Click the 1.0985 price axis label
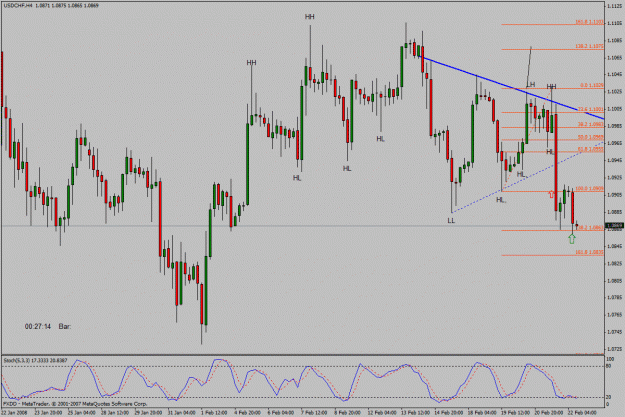 click(614, 126)
